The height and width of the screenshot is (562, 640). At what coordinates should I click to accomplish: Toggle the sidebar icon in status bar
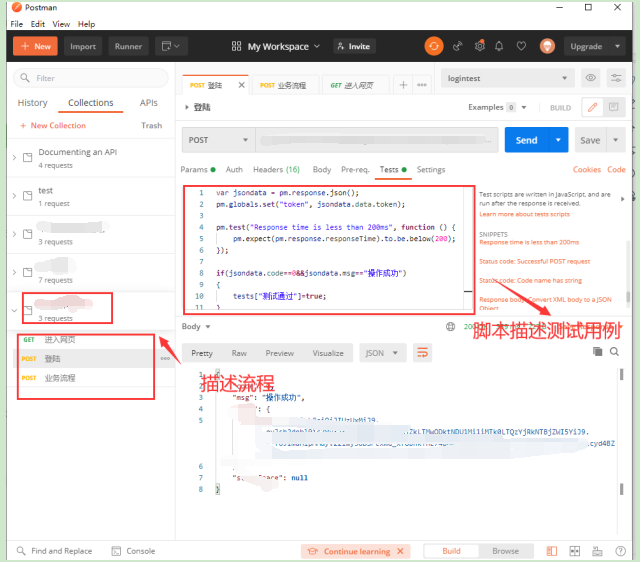click(551, 551)
